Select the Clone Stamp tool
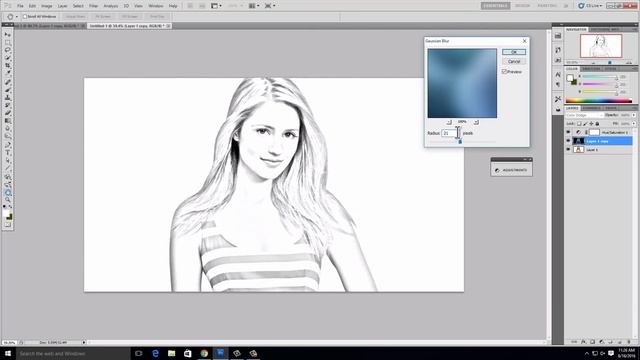This screenshot has width=640, height=360. pos(8,98)
